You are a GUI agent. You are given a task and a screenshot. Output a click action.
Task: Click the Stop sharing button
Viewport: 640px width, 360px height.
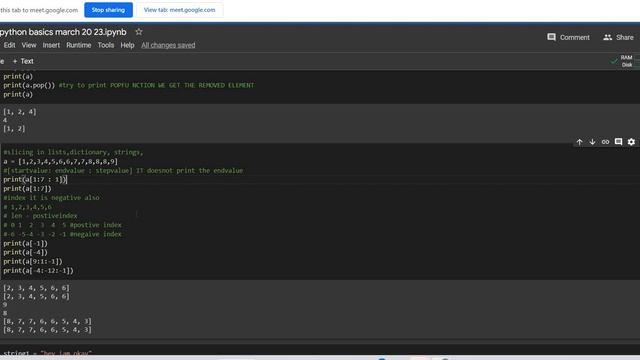click(x=108, y=10)
